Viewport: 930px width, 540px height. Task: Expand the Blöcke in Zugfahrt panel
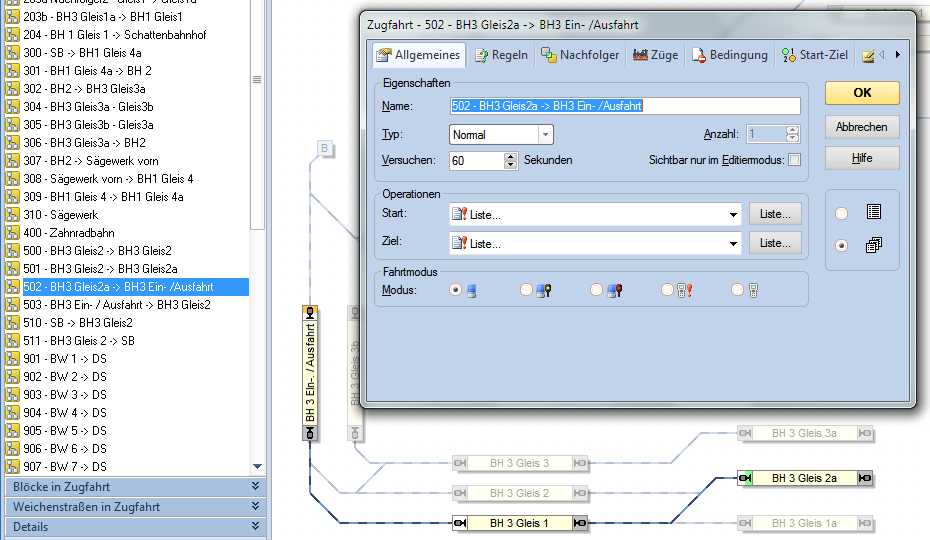pyautogui.click(x=256, y=487)
